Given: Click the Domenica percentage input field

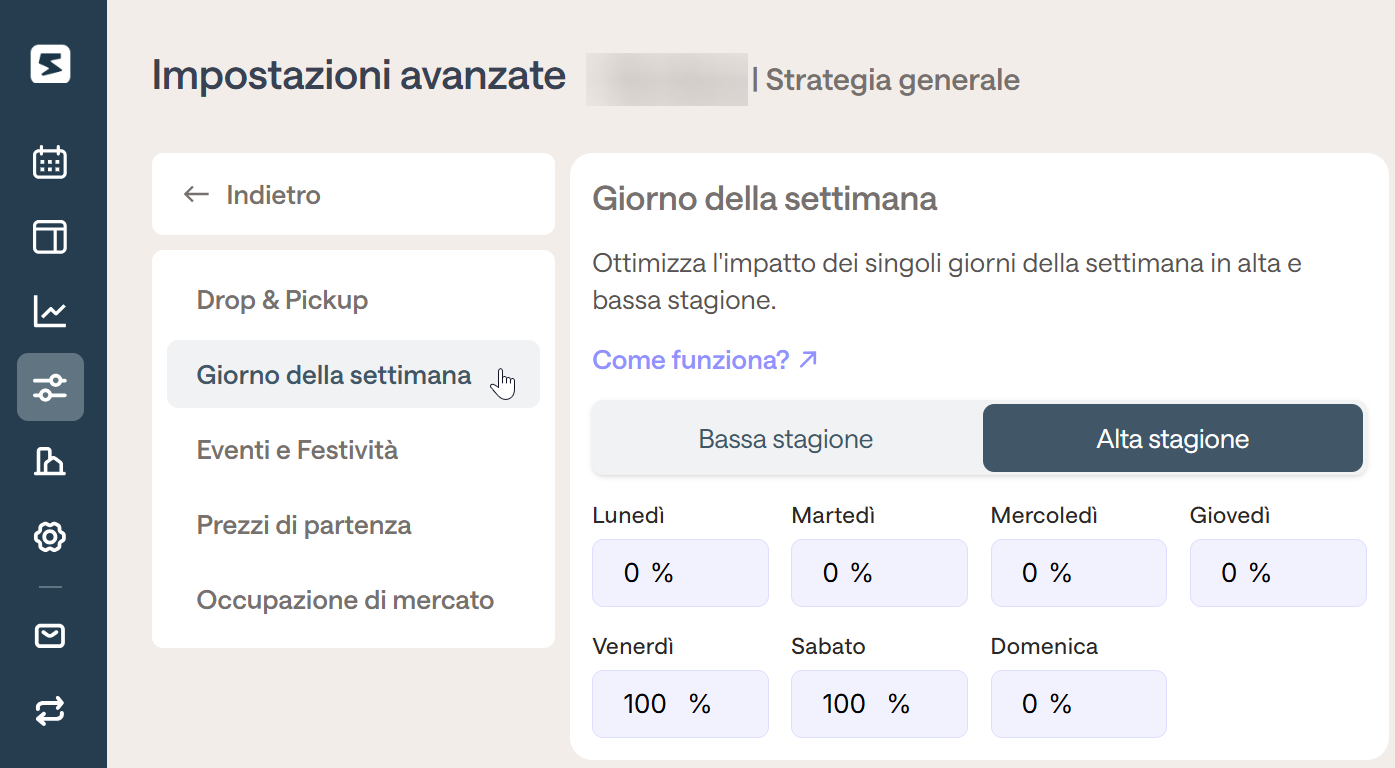Looking at the screenshot, I should pyautogui.click(x=1079, y=704).
